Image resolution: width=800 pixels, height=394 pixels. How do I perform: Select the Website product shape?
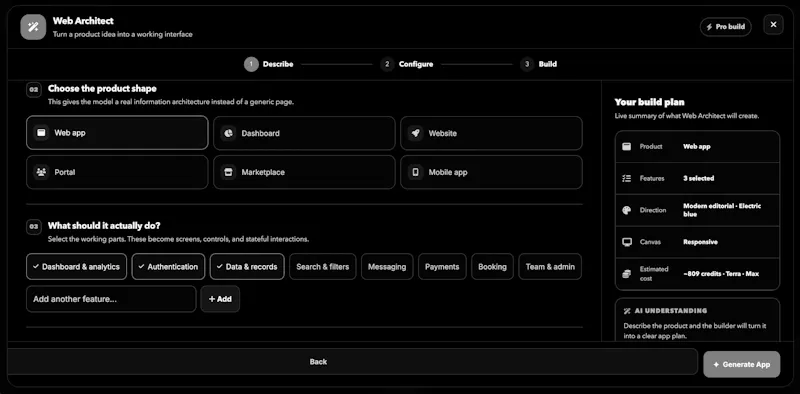(x=491, y=133)
